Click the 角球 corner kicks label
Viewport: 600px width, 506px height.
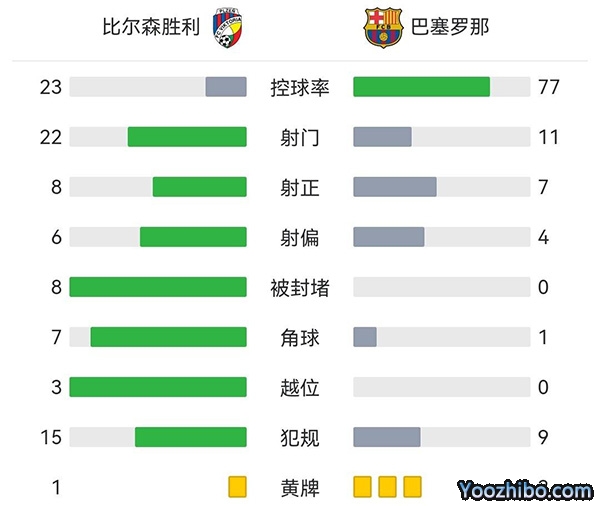[x=300, y=337]
